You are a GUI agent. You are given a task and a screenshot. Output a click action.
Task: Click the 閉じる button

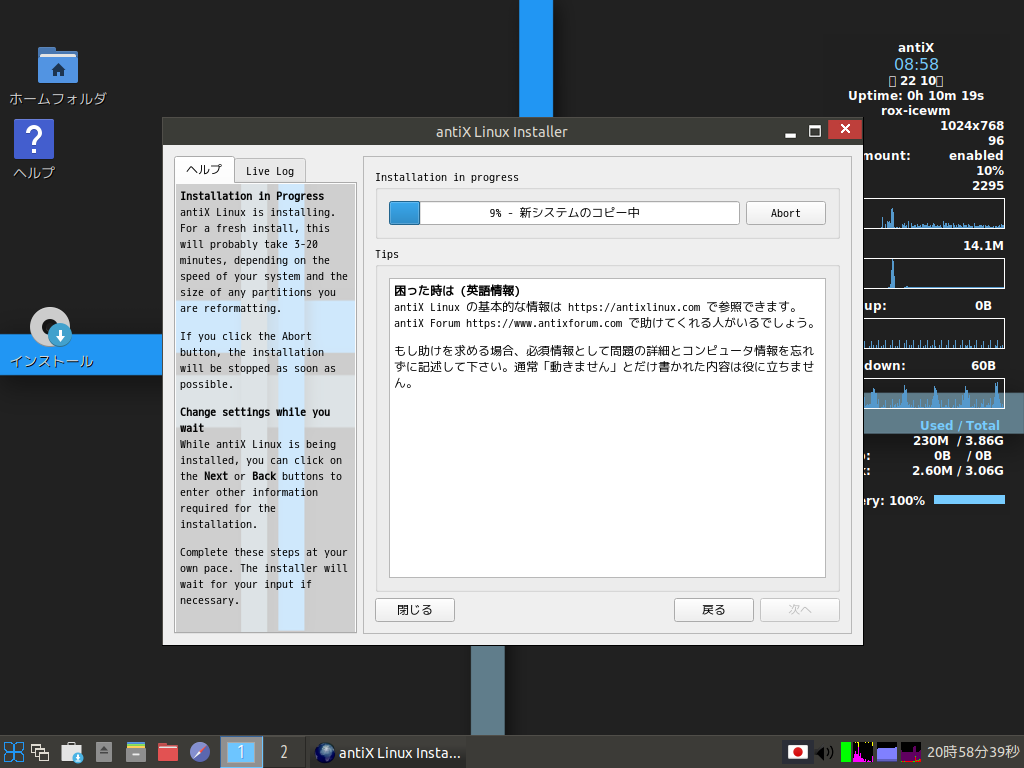pyautogui.click(x=415, y=610)
